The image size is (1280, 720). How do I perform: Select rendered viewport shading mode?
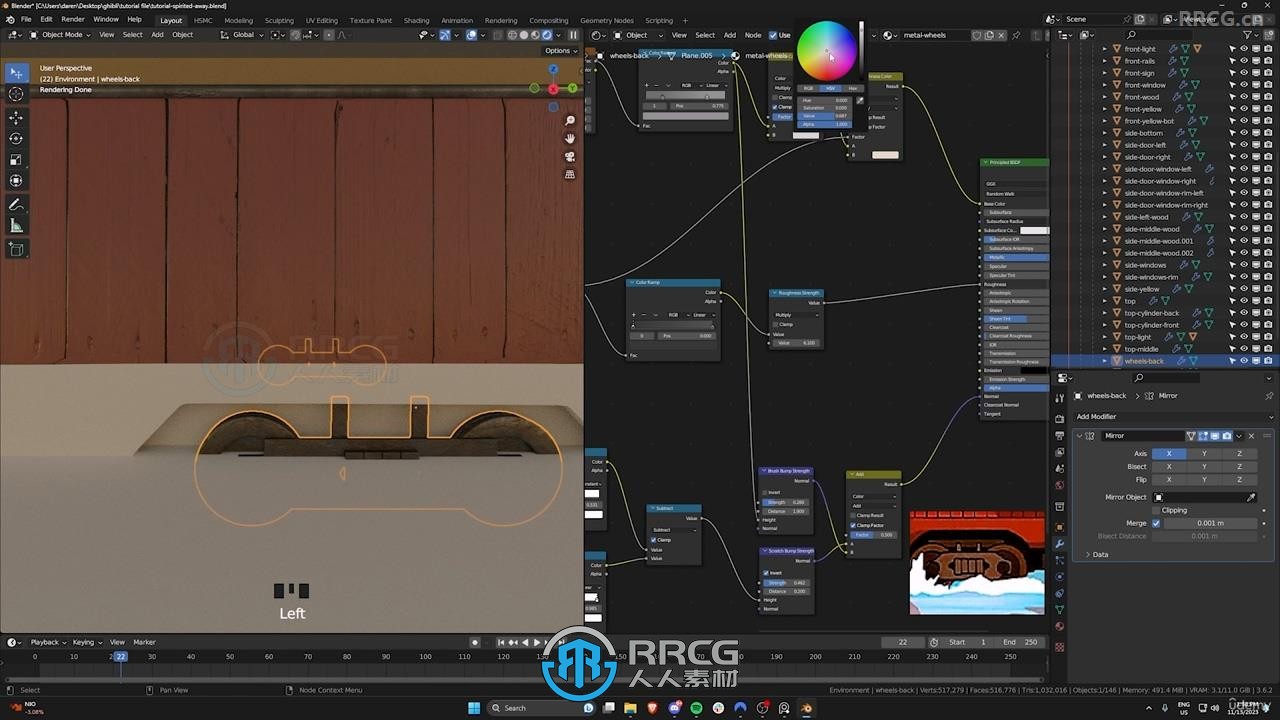(x=546, y=35)
